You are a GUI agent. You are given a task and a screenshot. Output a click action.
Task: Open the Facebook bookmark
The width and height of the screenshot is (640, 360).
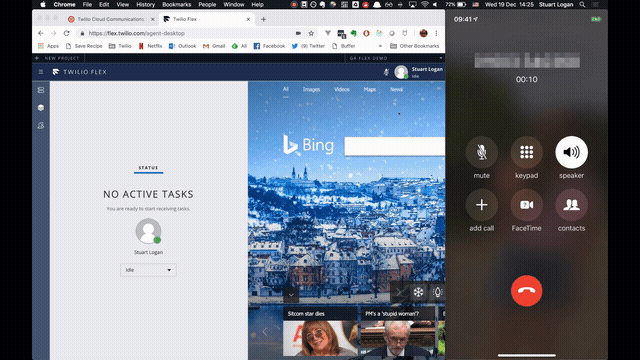pos(269,46)
